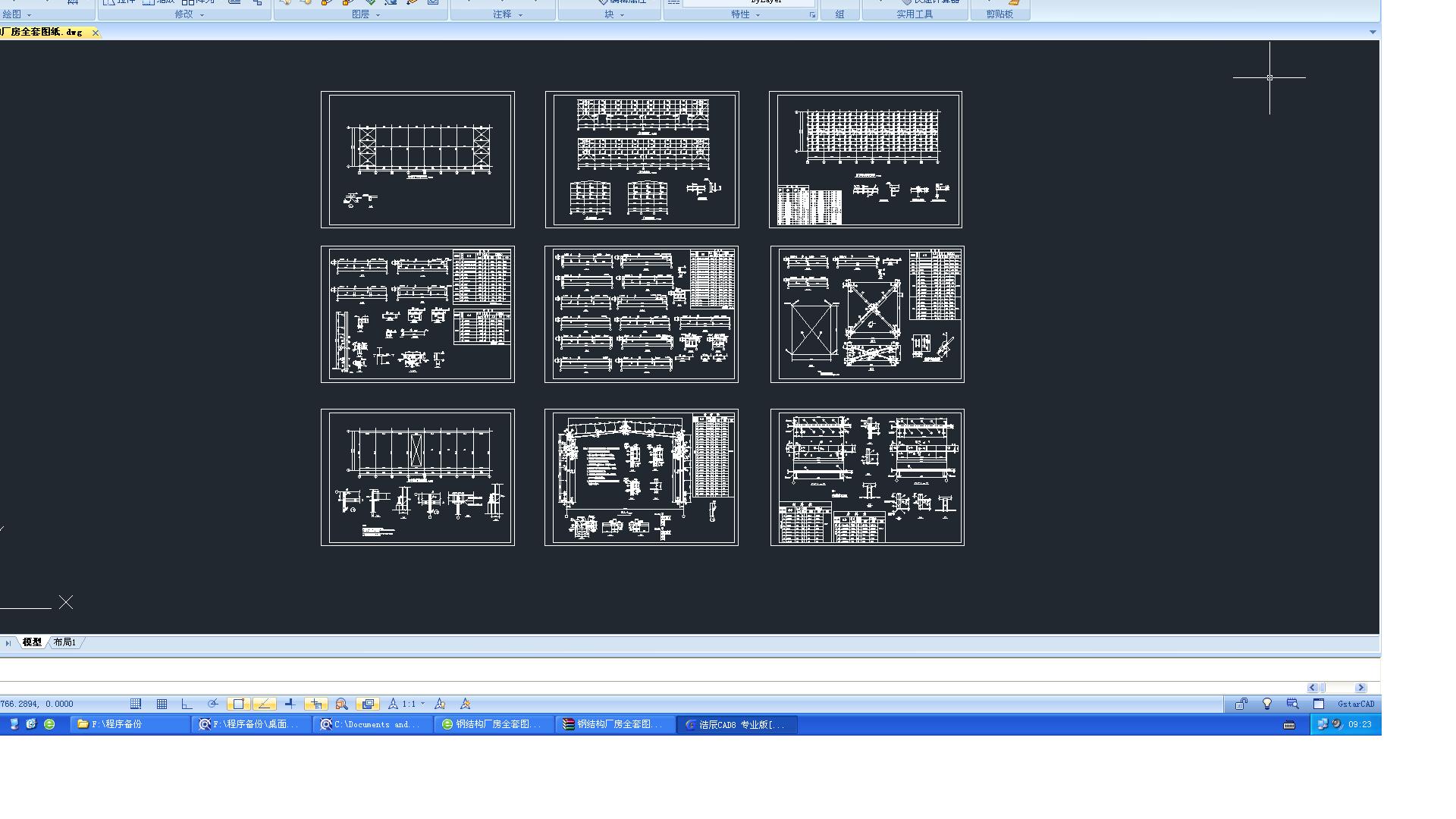Switch to the 布局1 layout tab
This screenshot has width=1456, height=819.
(64, 642)
